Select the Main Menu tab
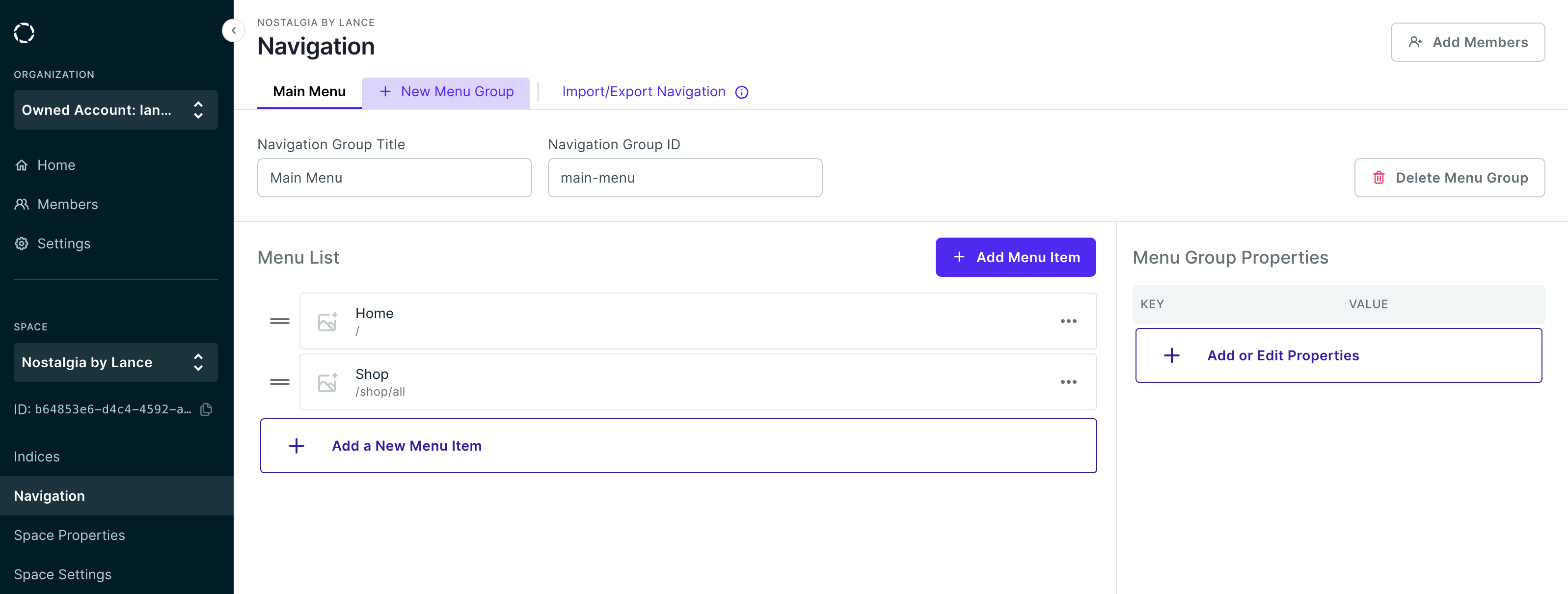The width and height of the screenshot is (1568, 594). pos(309,92)
